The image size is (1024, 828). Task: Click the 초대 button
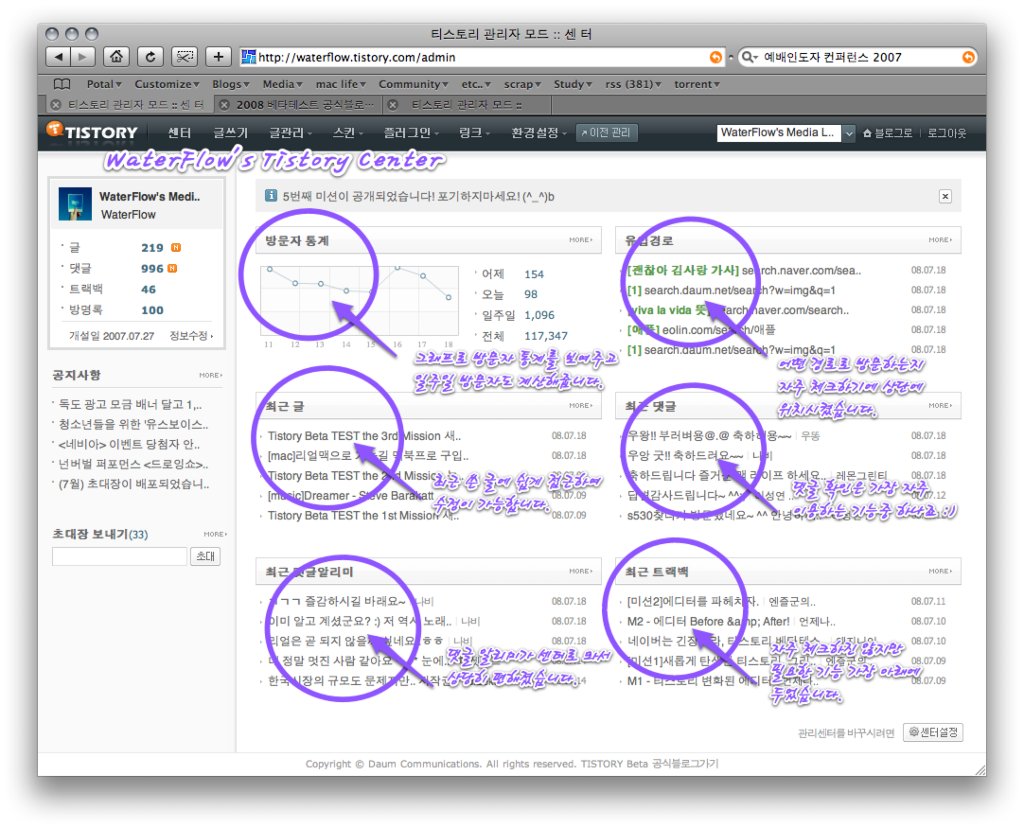[206, 556]
